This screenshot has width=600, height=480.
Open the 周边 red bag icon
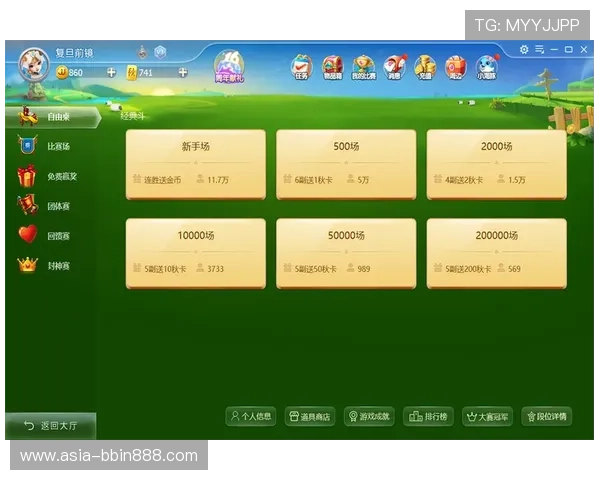point(455,66)
